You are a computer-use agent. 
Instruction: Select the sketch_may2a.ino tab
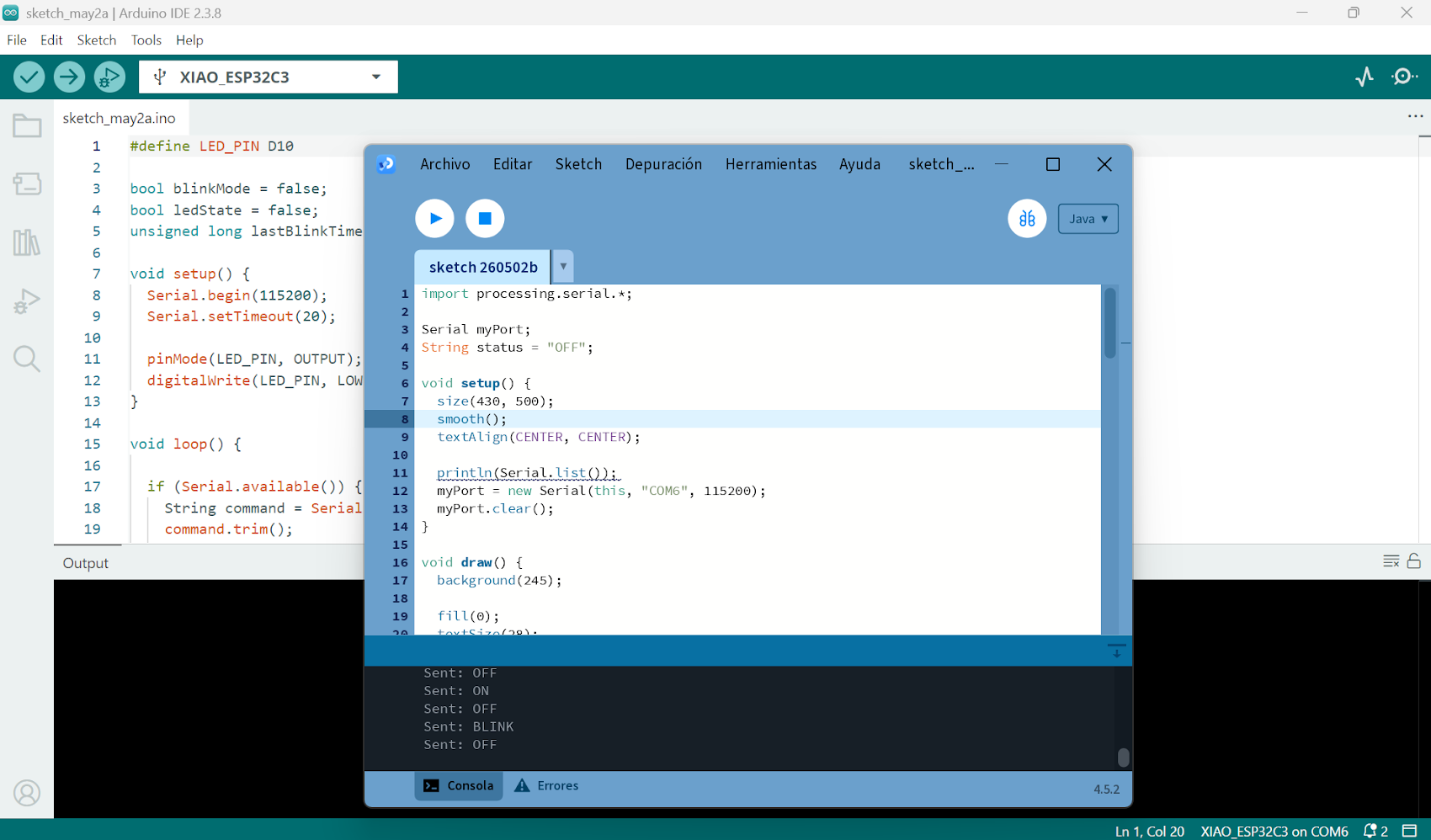120,118
